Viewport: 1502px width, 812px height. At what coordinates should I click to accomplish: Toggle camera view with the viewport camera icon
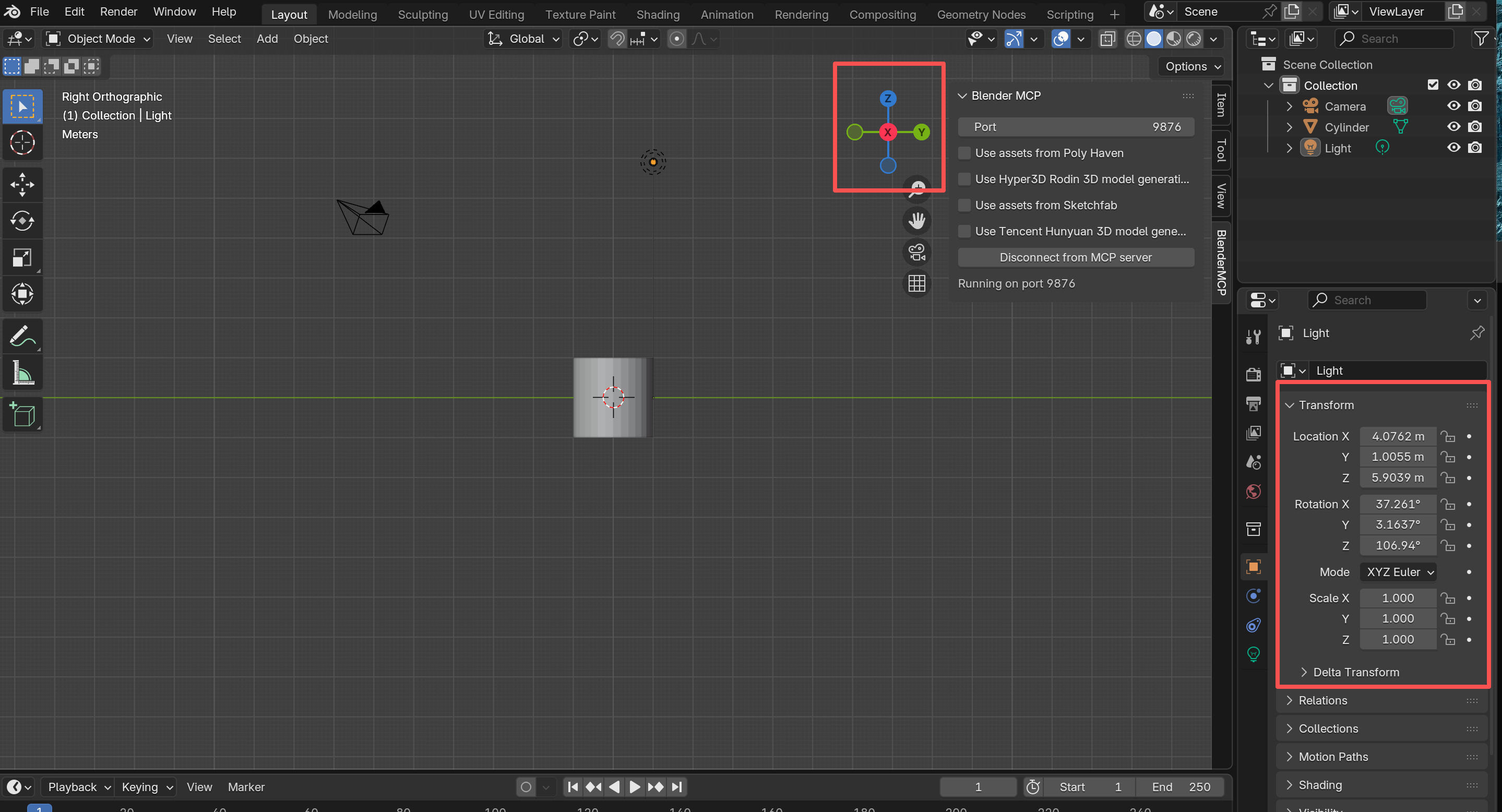coord(916,252)
